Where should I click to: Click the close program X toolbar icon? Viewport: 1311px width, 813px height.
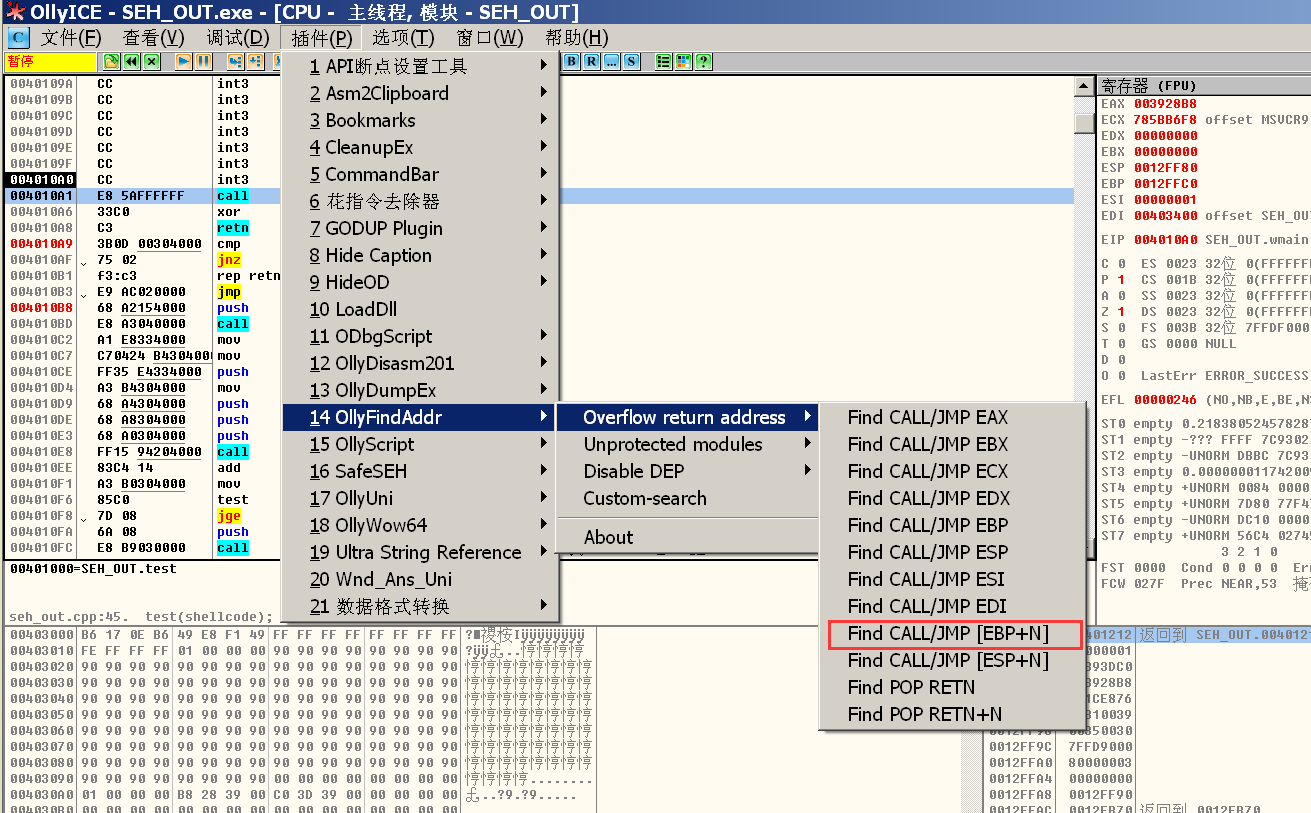click(x=151, y=62)
